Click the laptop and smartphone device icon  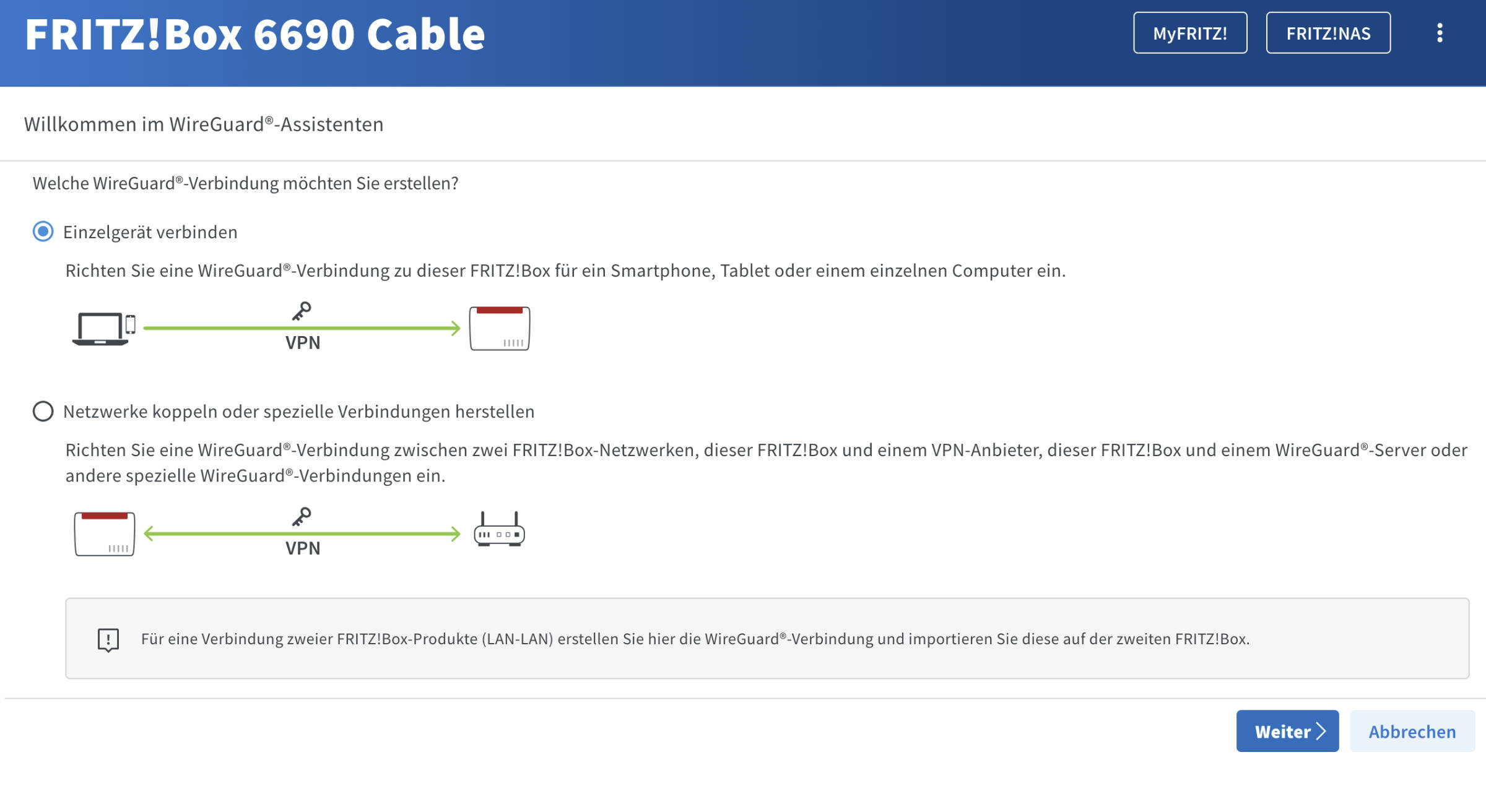pos(103,329)
